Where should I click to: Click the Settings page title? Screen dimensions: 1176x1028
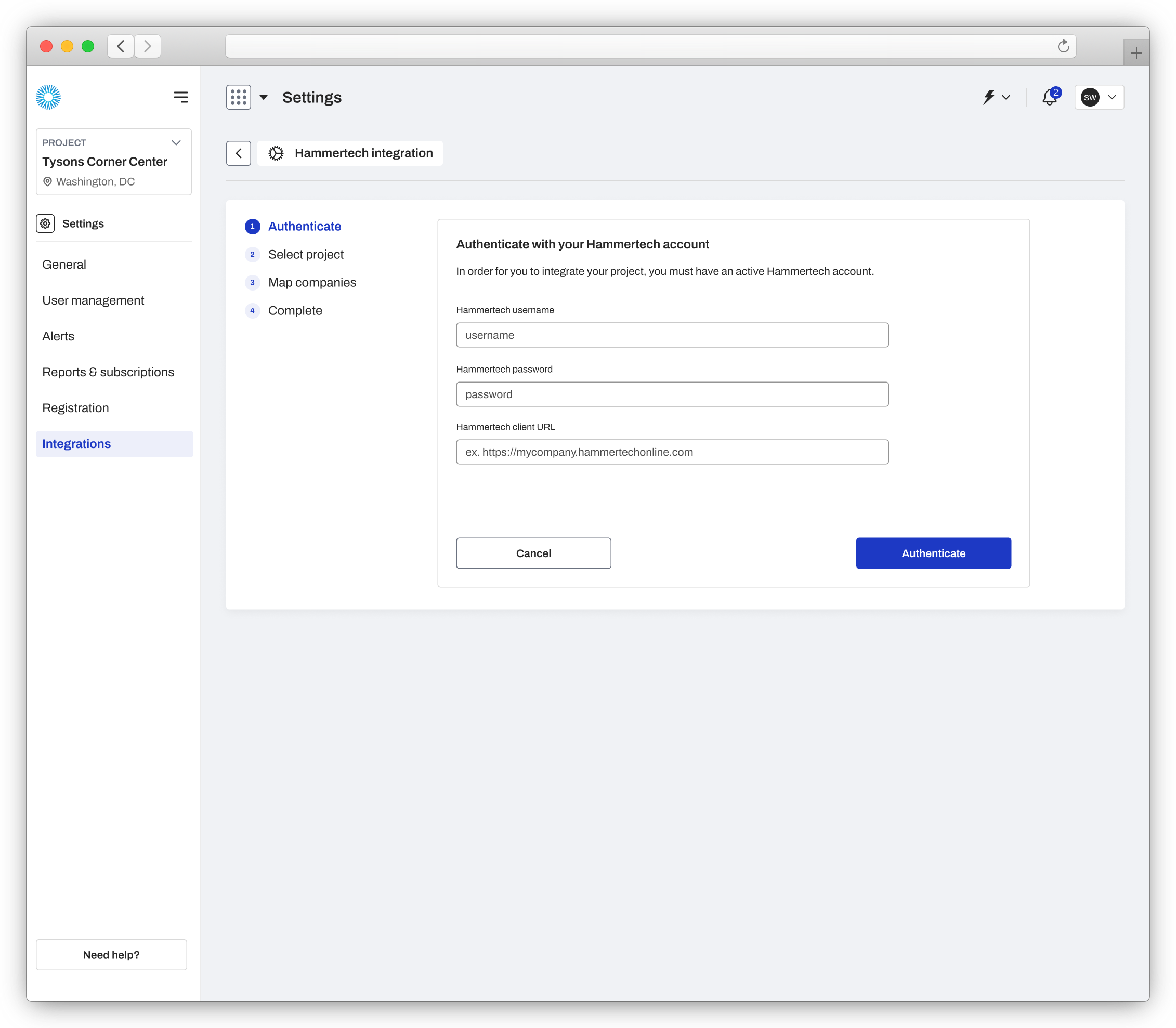coord(311,97)
